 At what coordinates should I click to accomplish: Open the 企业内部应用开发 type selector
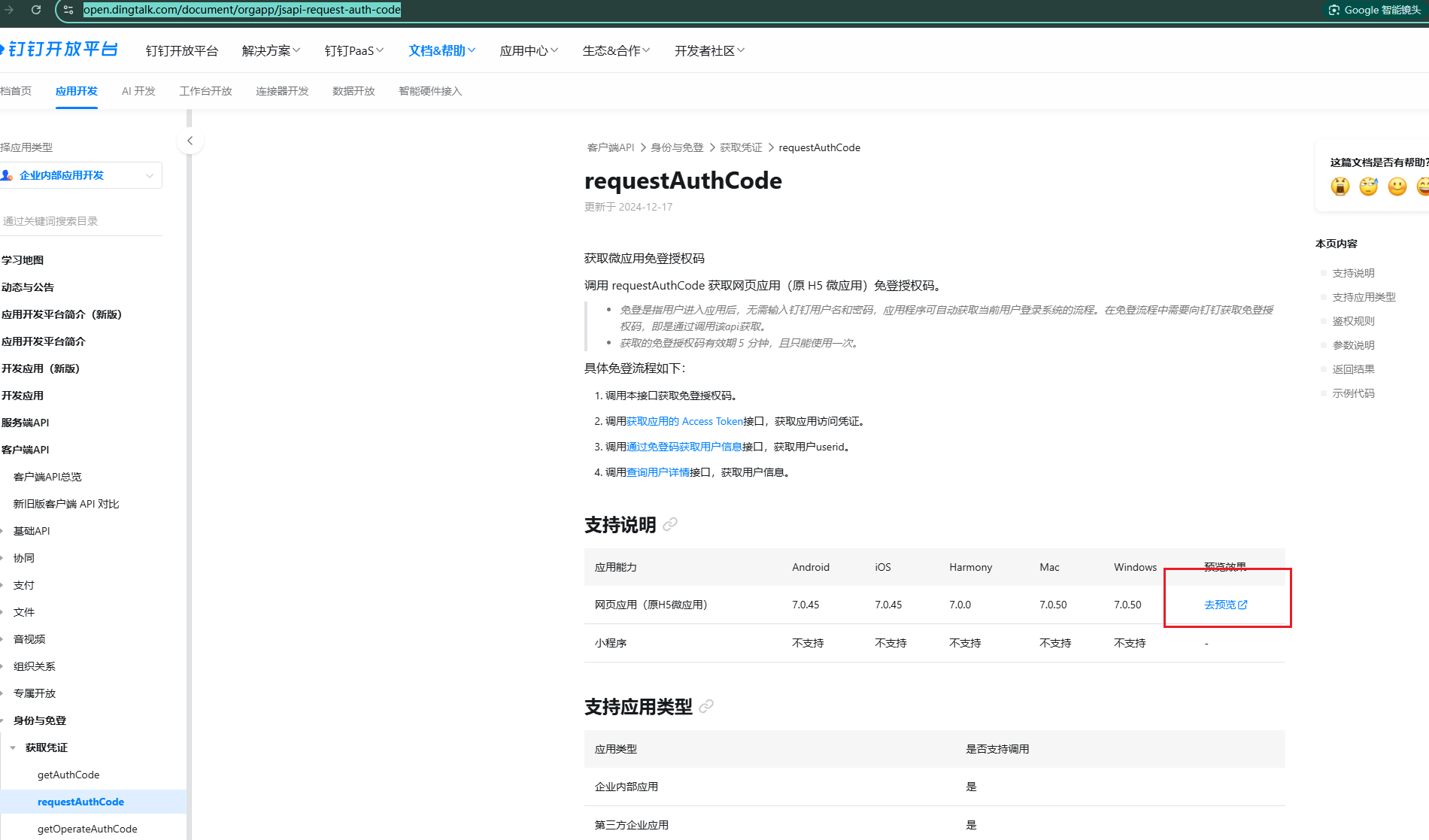click(x=80, y=175)
